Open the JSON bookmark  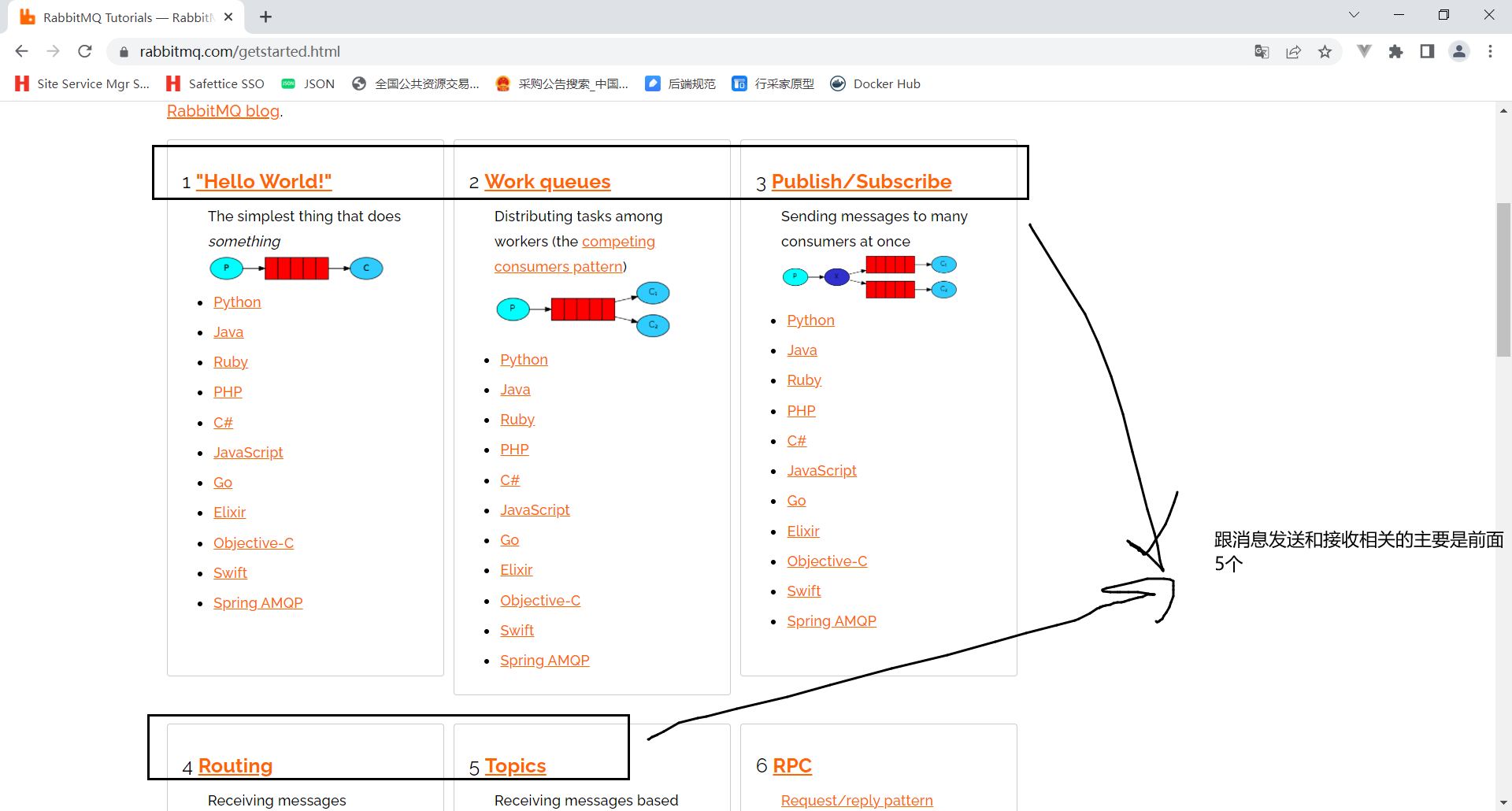pyautogui.click(x=308, y=83)
